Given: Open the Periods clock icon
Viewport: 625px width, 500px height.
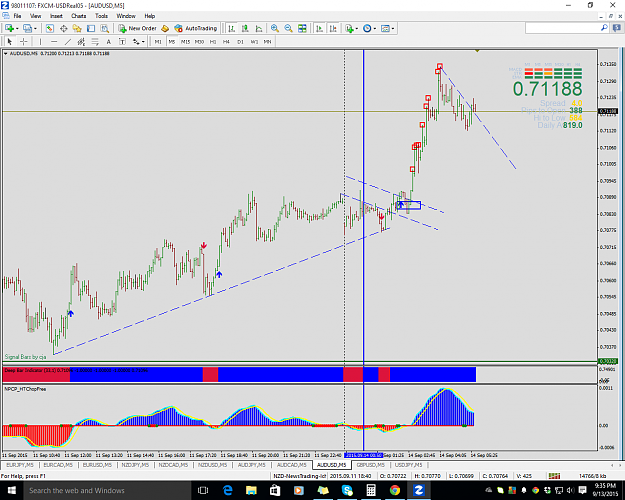Looking at the screenshot, I should (367, 28).
